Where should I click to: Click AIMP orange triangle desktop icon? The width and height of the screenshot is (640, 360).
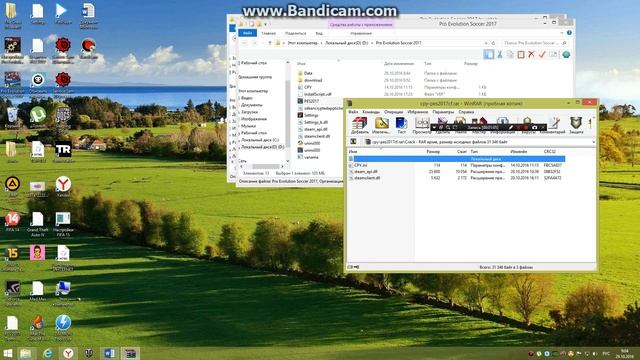[x=12, y=185]
